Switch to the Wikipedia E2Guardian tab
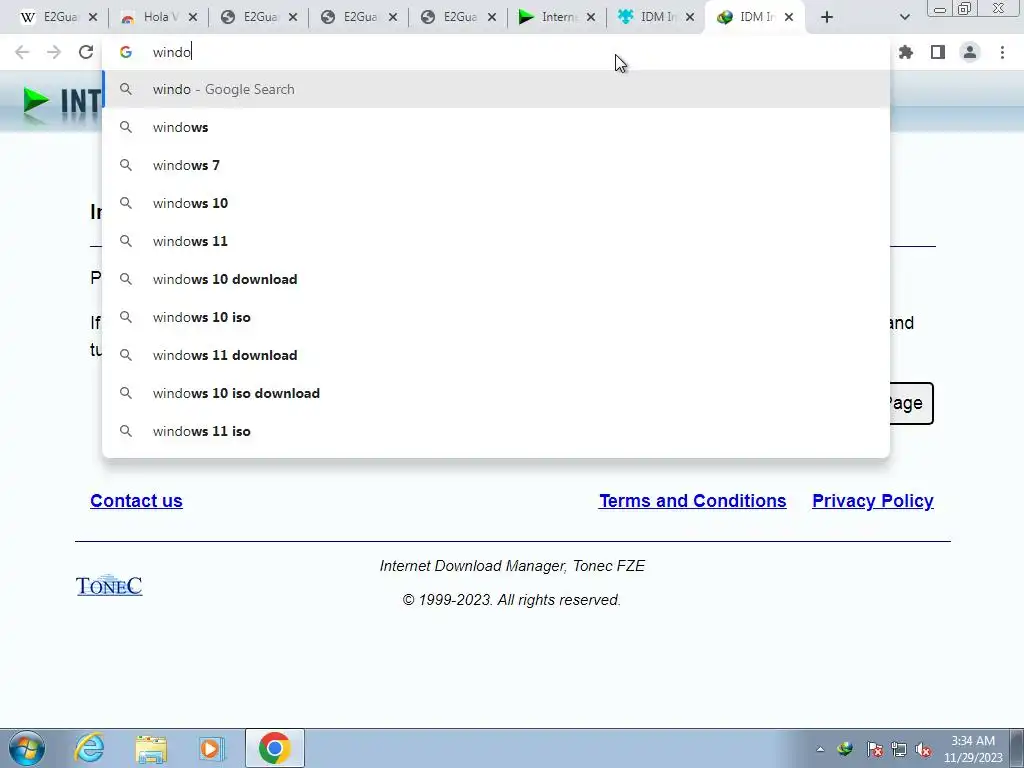Screen dimensions: 1024x768 [x=49, y=17]
